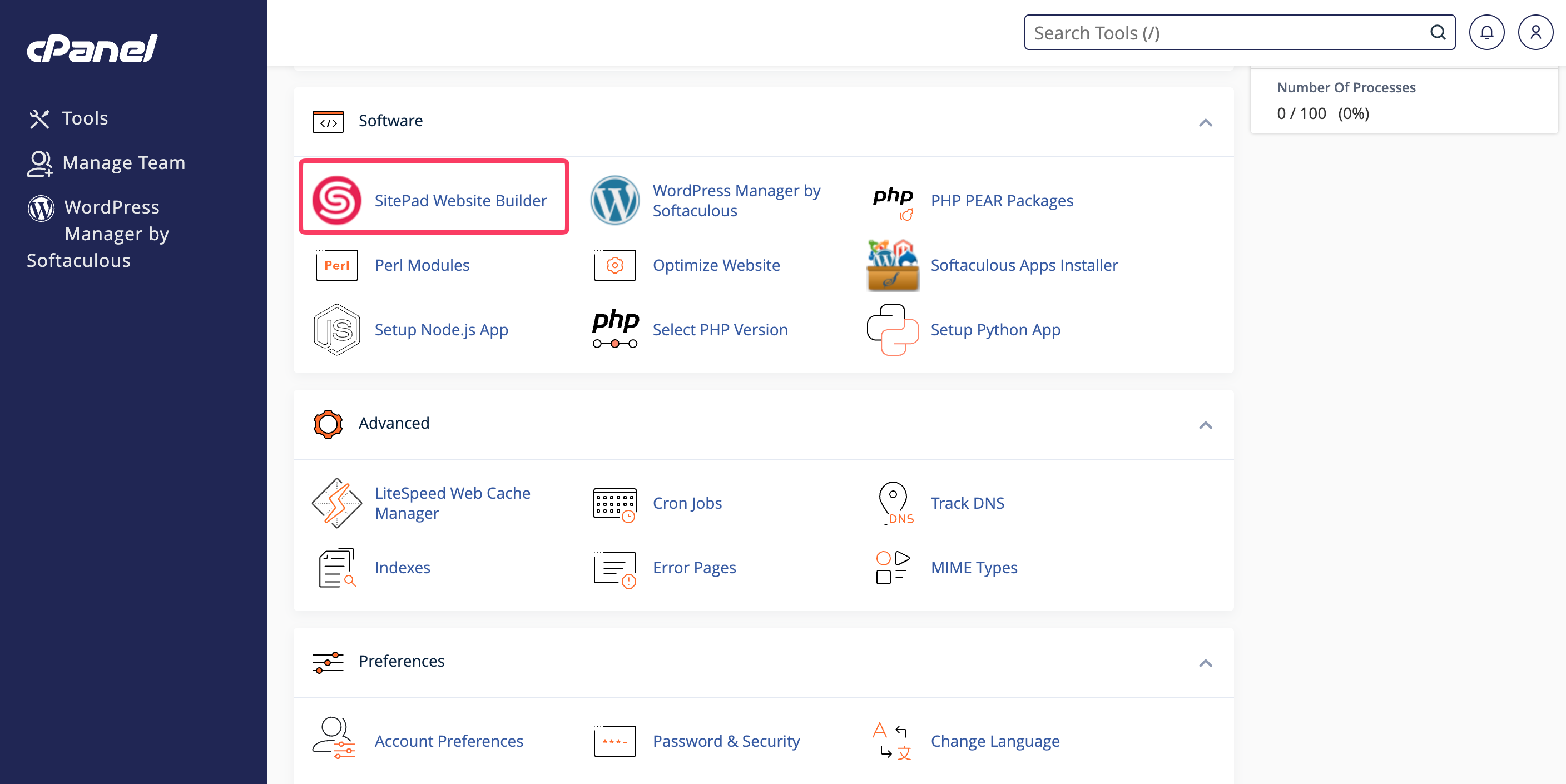Open the LiteSpeed Web Cache Manager link
The width and height of the screenshot is (1566, 784).
452,503
